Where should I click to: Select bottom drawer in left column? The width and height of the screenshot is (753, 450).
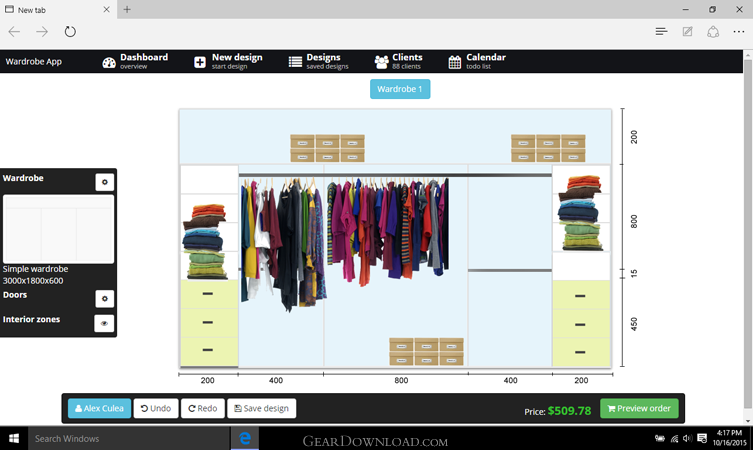click(209, 352)
